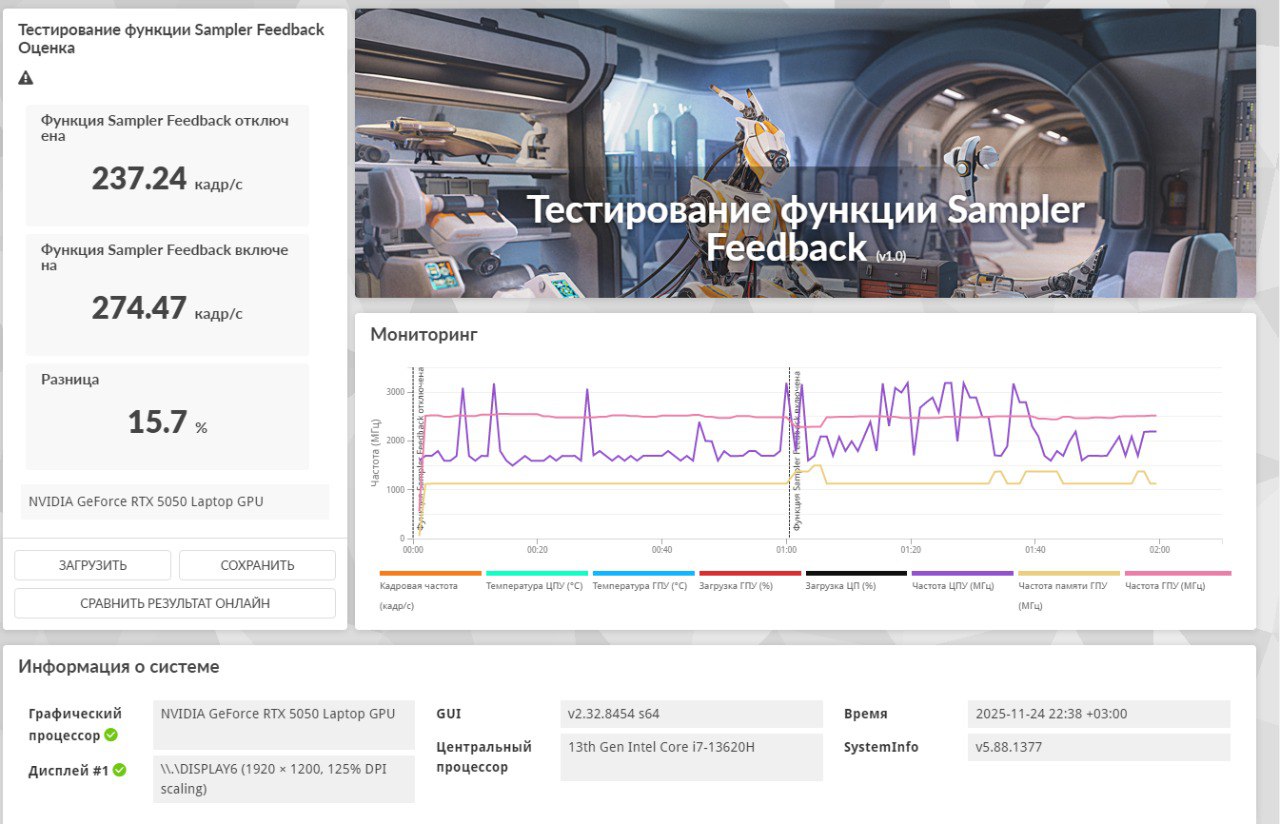Click the Sampler Feedback robot banner image
1280x824 pixels.
click(805, 153)
